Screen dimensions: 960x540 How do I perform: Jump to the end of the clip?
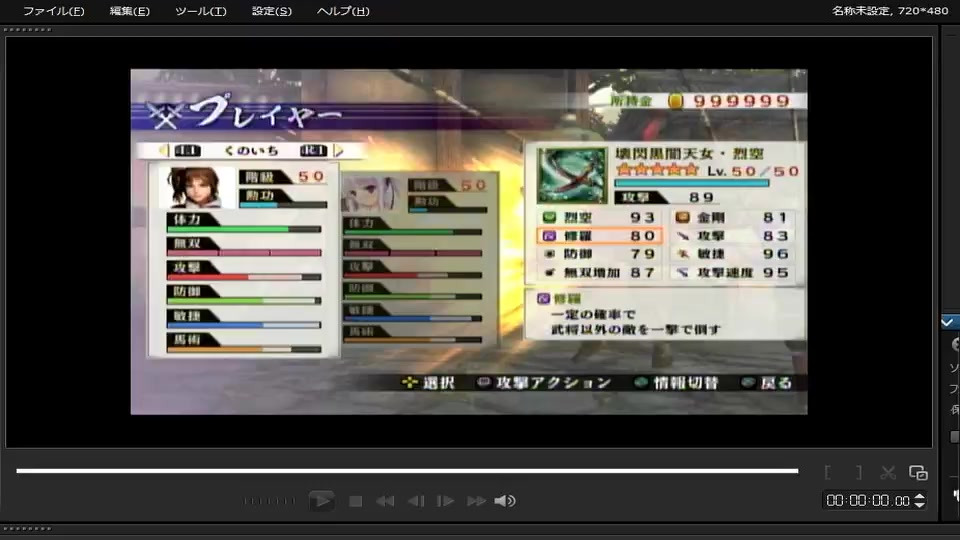[x=476, y=501]
